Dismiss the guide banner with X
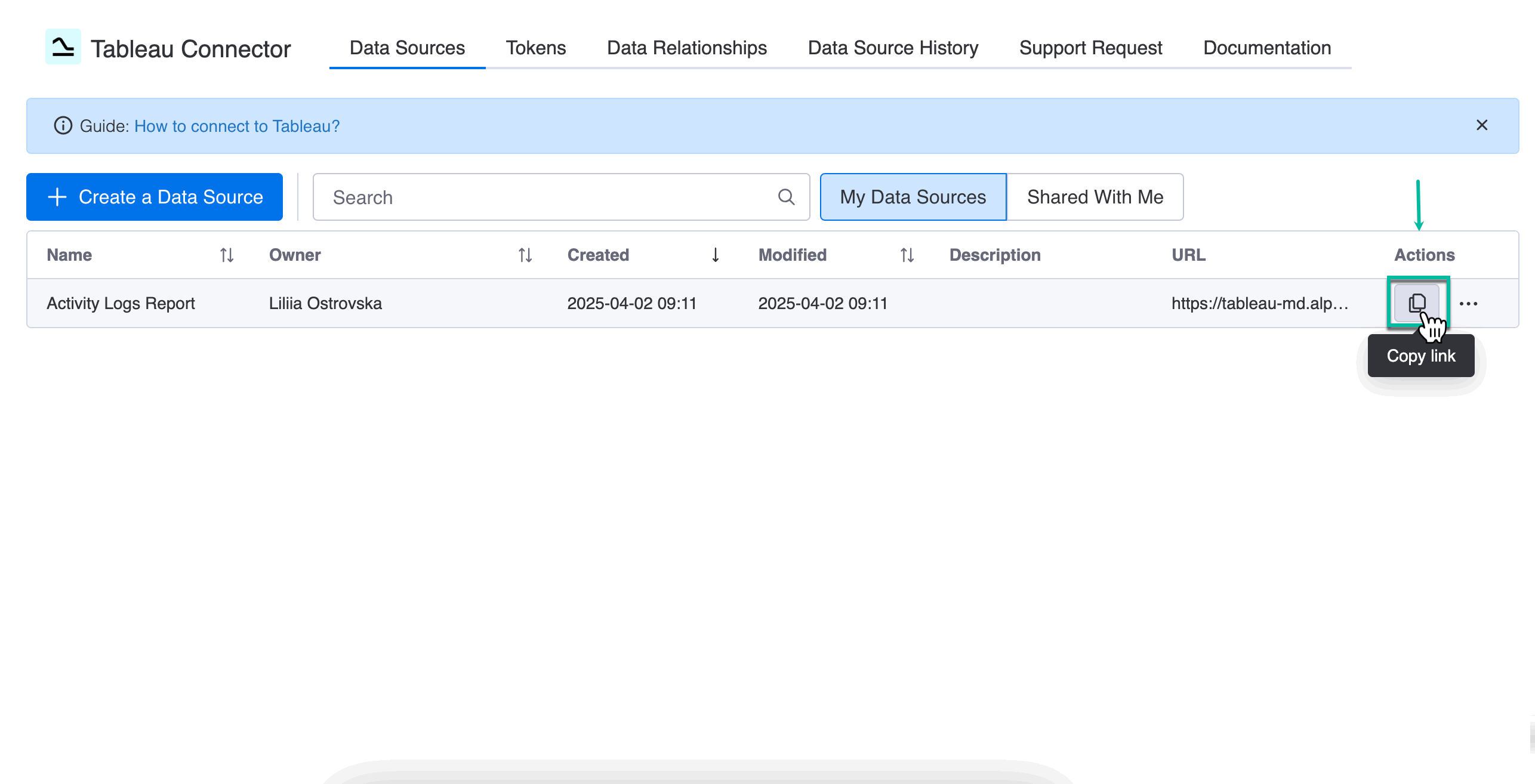The width and height of the screenshot is (1535, 784). 1481,125
